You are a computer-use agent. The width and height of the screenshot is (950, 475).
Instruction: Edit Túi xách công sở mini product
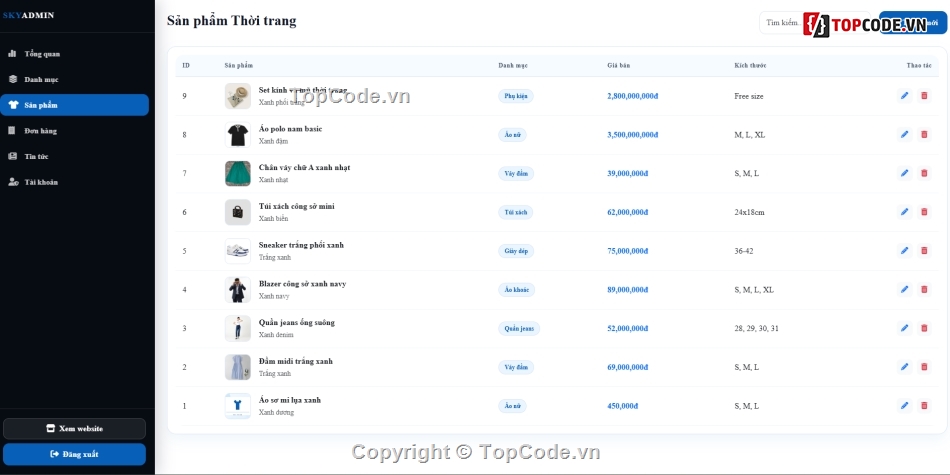coord(904,212)
